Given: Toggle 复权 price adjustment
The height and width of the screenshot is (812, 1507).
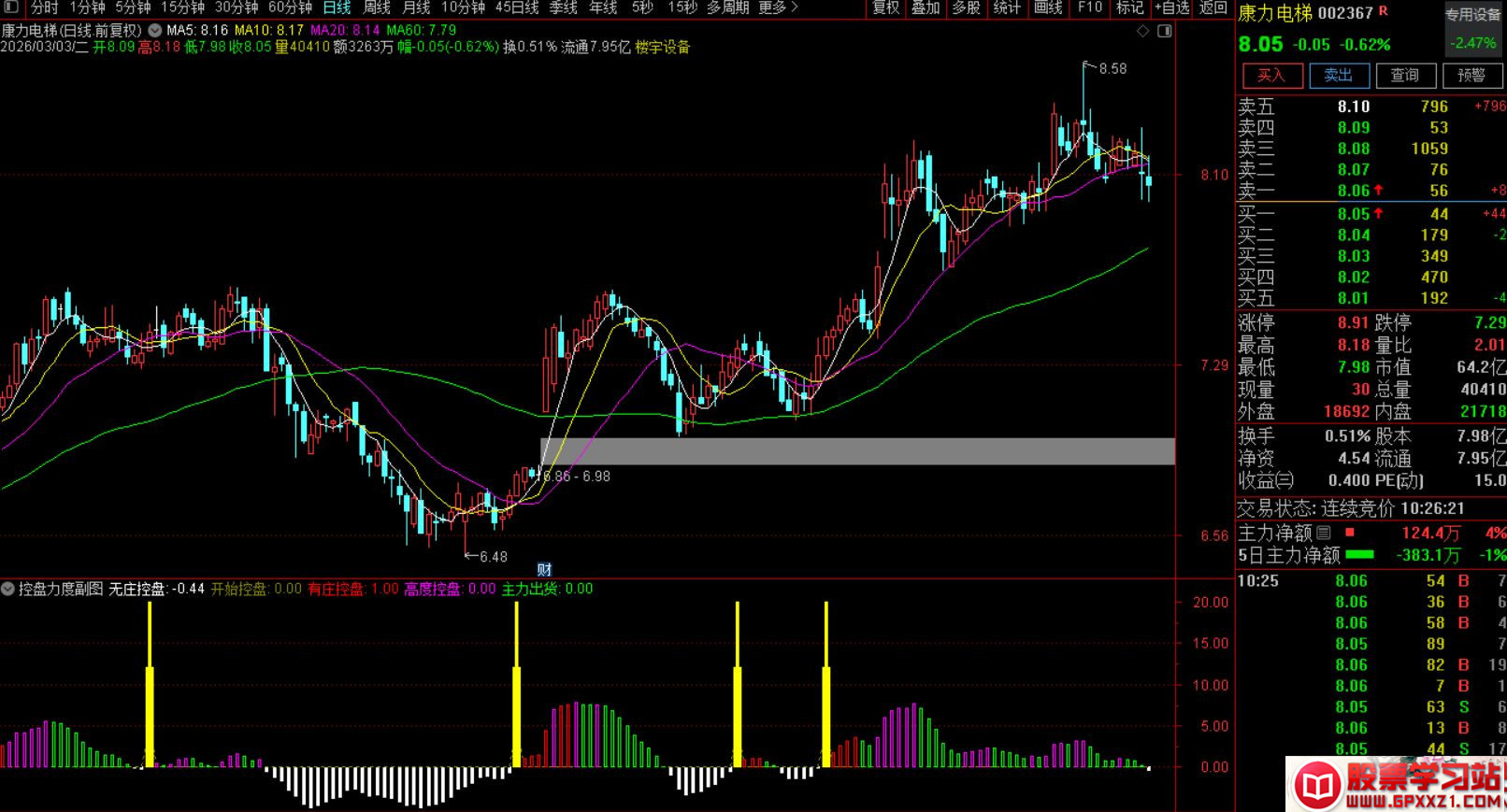Looking at the screenshot, I should (x=885, y=7).
